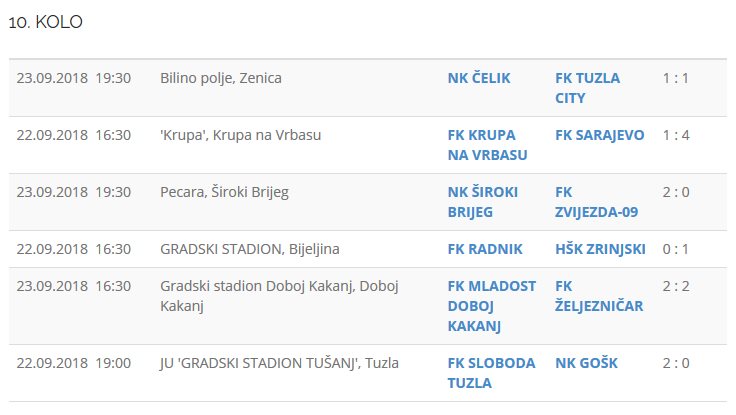The image size is (736, 415).
Task: Click the 1 : 1 match score
Action: coord(676,78)
